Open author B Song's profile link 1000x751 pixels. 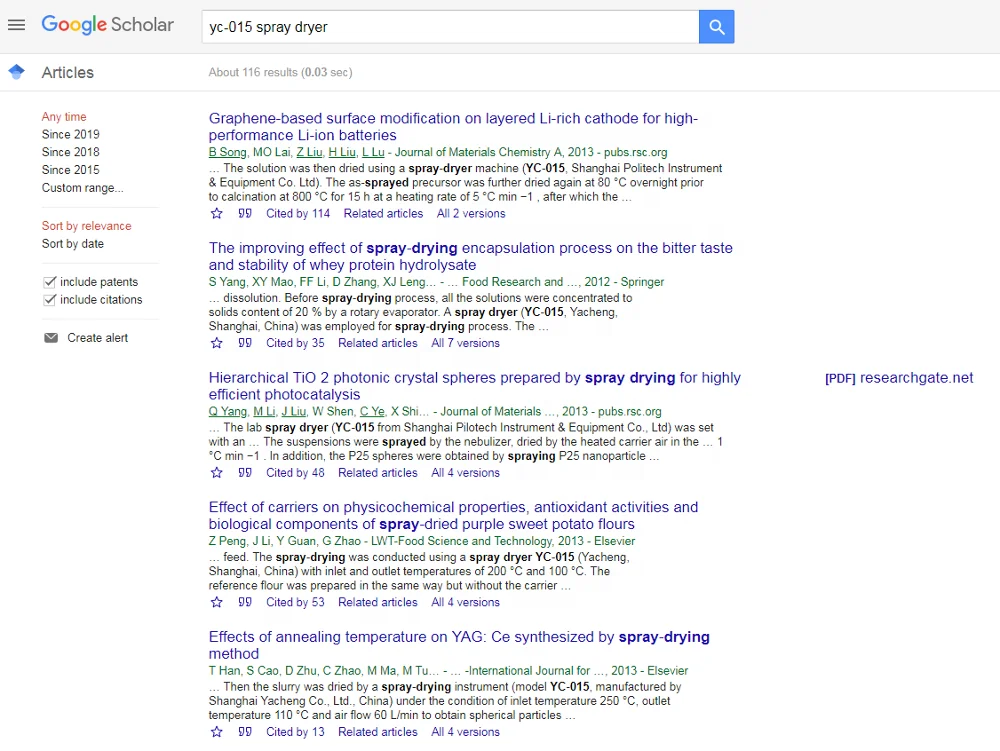(227, 152)
